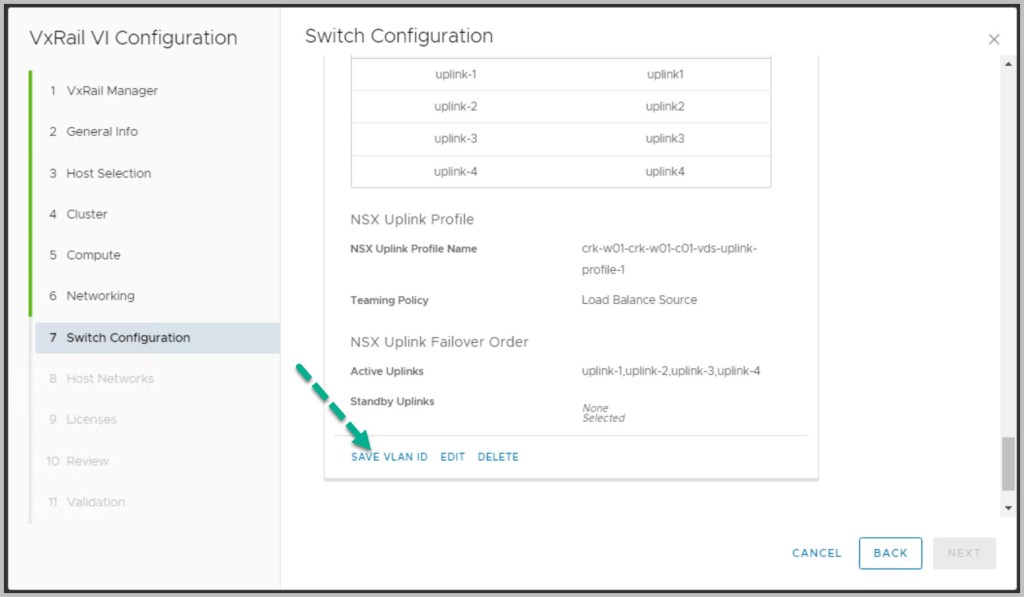The width and height of the screenshot is (1024, 597).
Task: Click the uplink4 table cell
Action: click(x=665, y=172)
